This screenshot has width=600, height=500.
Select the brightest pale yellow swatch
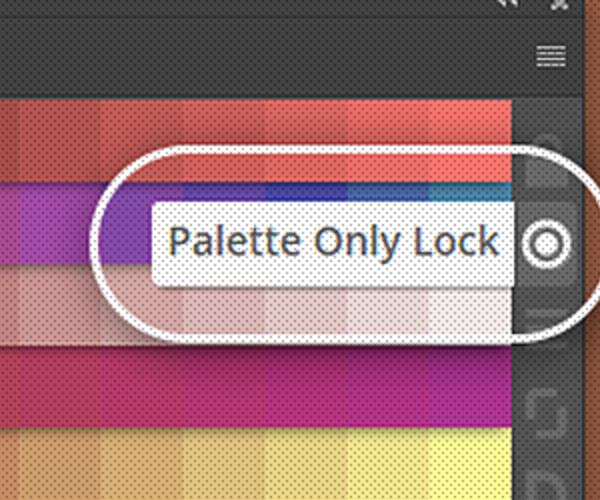471,464
